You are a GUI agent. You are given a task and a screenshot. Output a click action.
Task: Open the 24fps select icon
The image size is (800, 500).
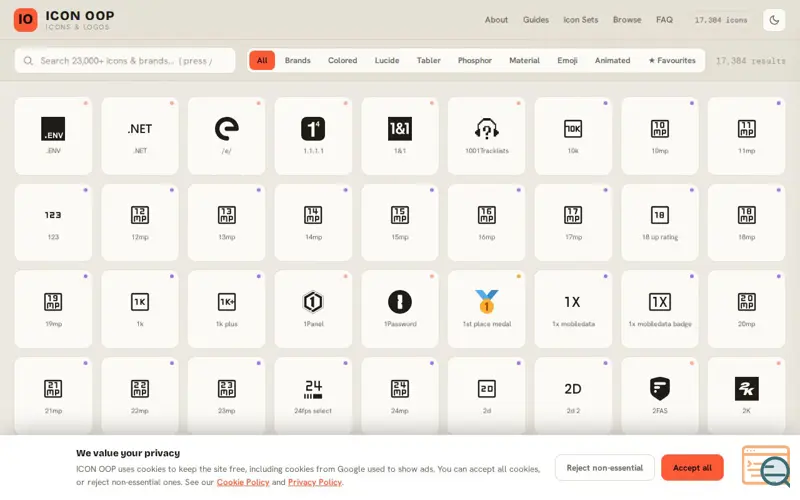pos(313,396)
